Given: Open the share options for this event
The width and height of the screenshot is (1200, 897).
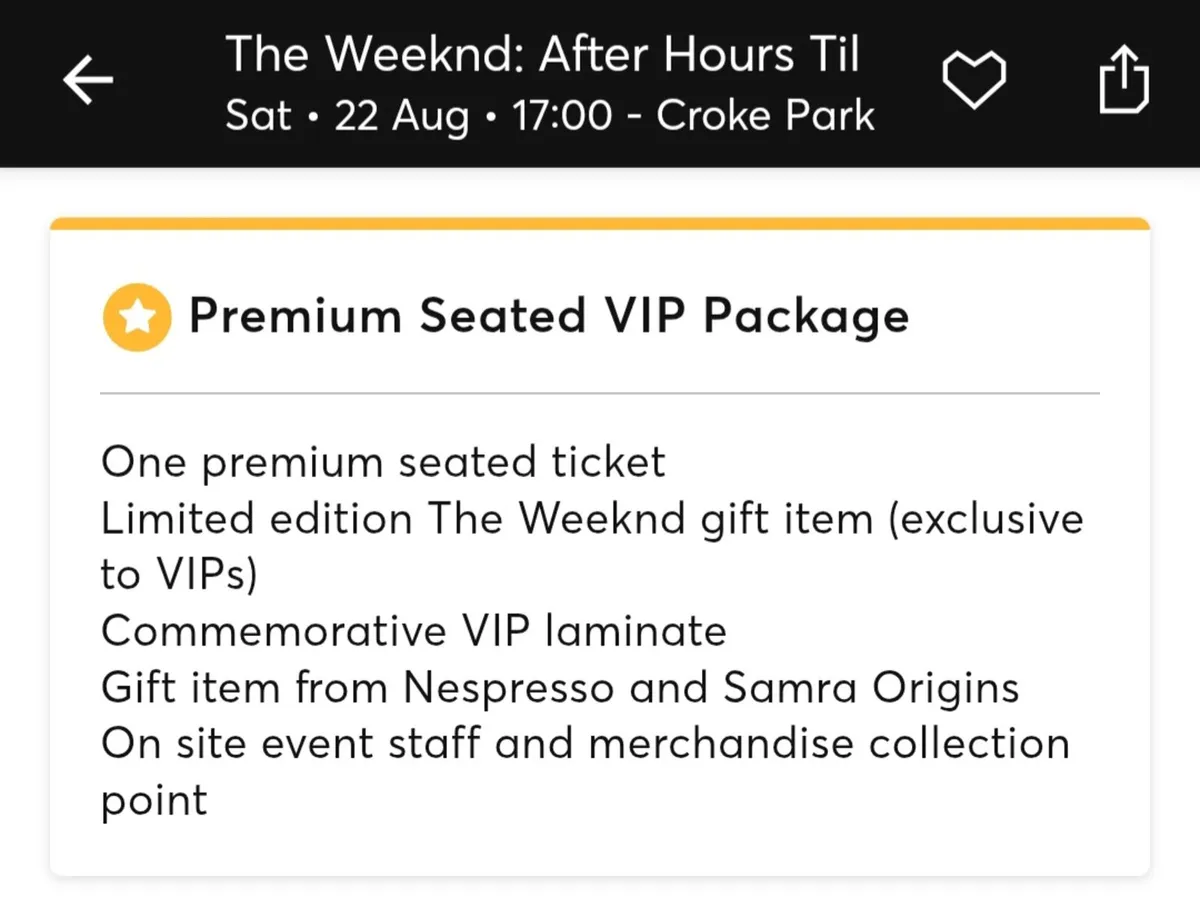Looking at the screenshot, I should pos(1124,80).
